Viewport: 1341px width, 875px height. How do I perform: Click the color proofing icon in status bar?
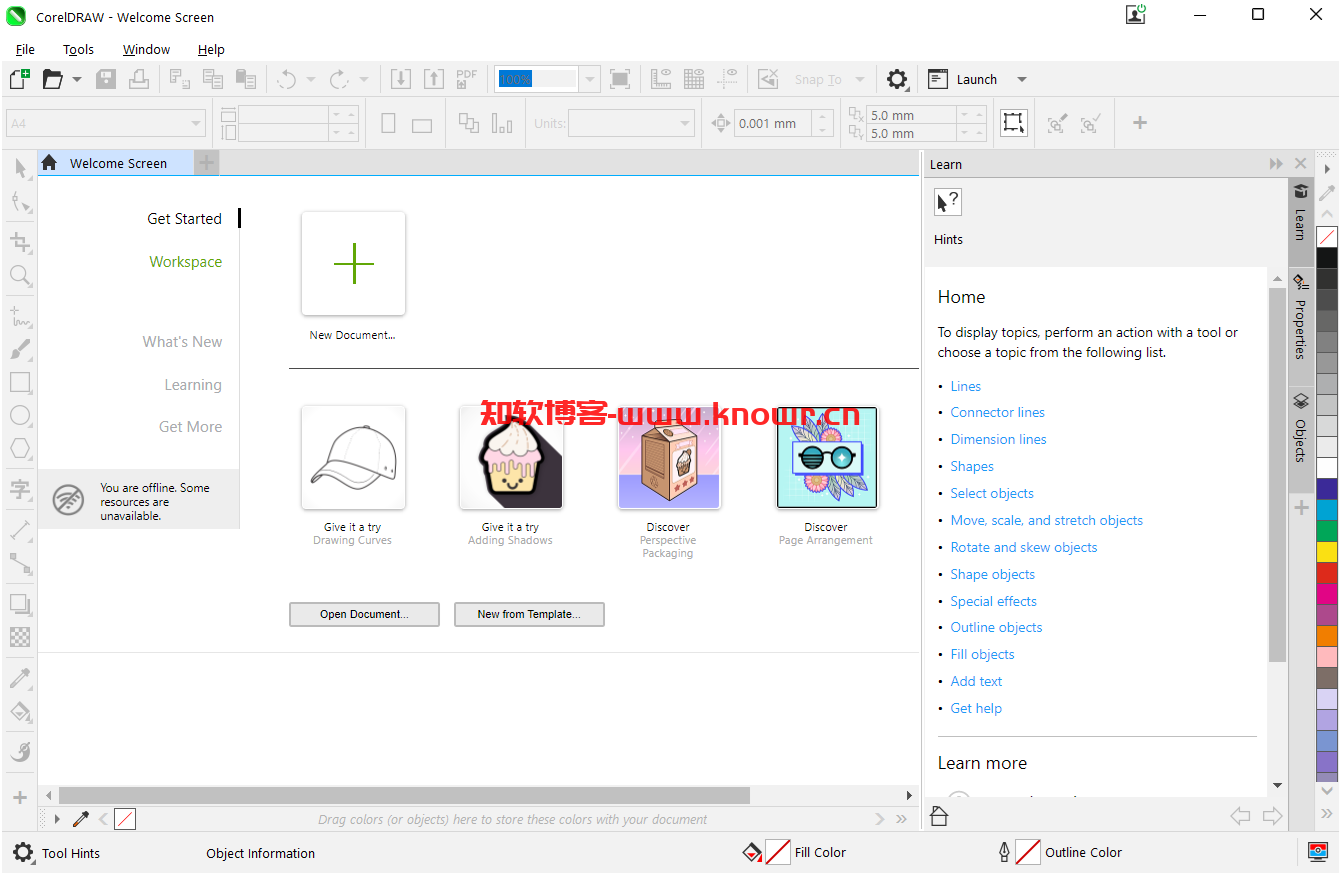[1318, 852]
